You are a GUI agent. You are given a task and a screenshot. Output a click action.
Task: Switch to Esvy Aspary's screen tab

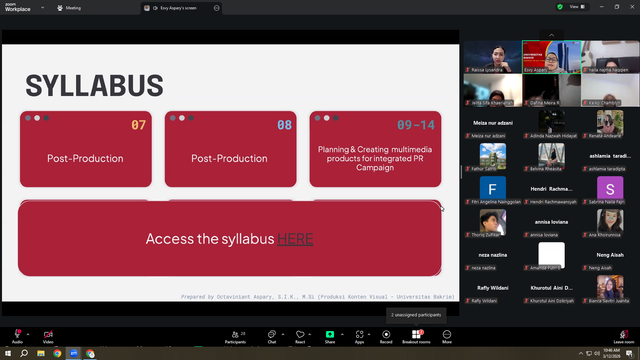pos(182,8)
